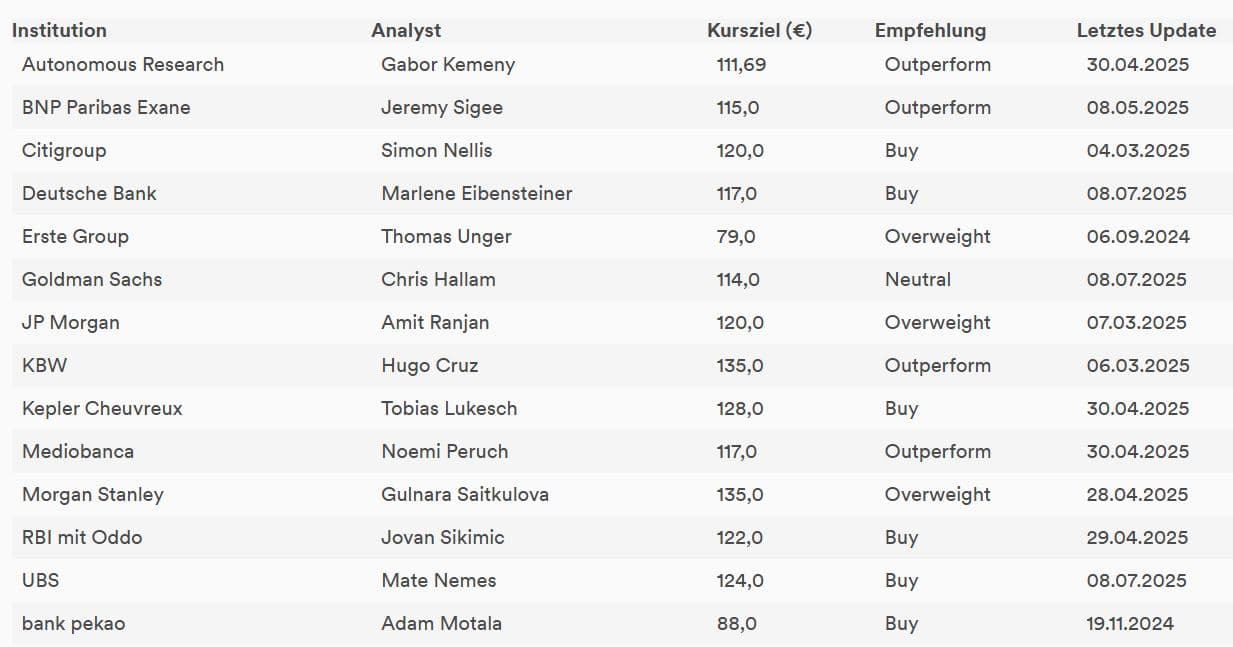1233x647 pixels.
Task: Select JP Morgan update date 07.03.2025
Action: [x=1137, y=322]
